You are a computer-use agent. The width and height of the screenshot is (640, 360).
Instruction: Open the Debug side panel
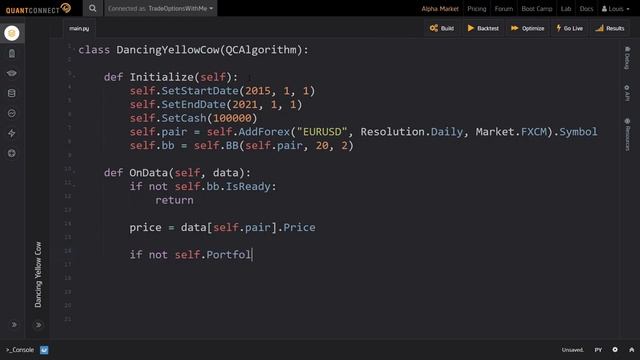pyautogui.click(x=627, y=58)
